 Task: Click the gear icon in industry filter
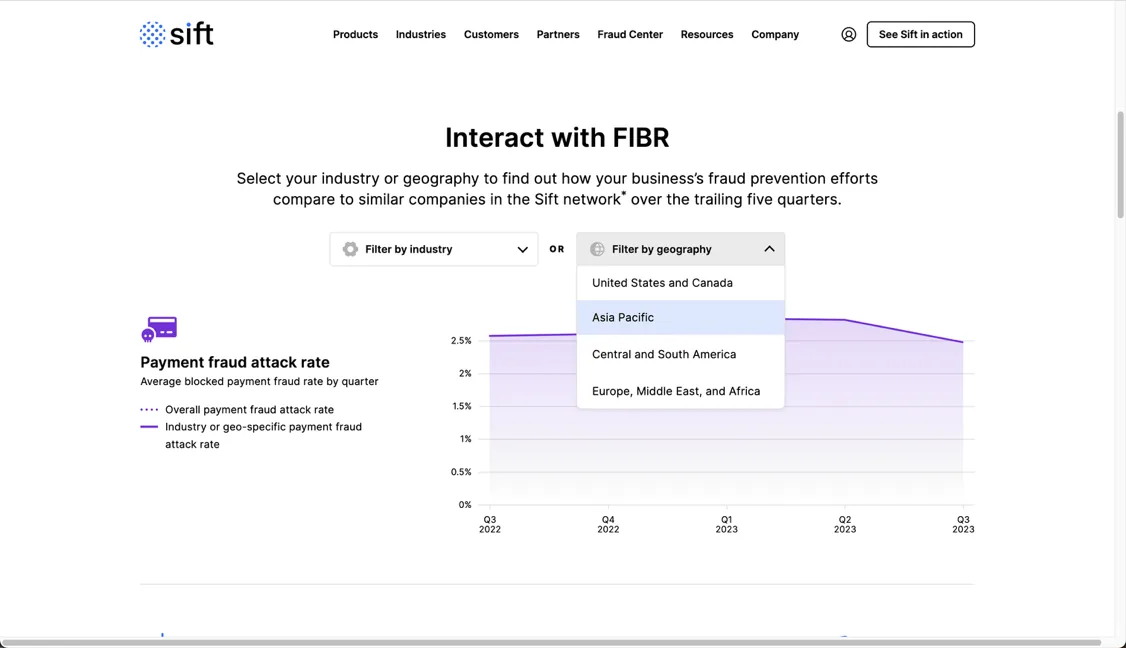(x=350, y=249)
